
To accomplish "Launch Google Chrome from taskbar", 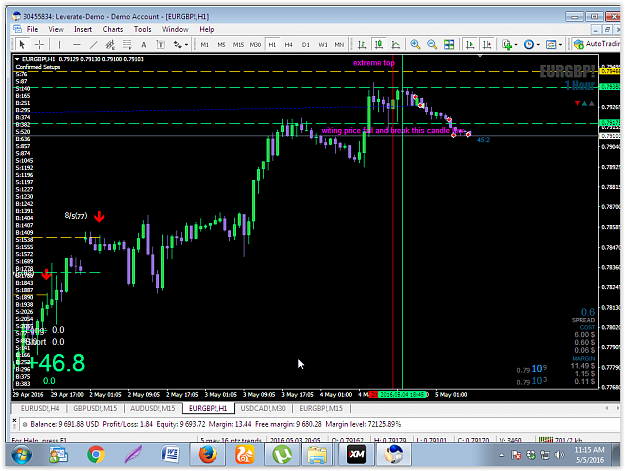I will click(96, 455).
